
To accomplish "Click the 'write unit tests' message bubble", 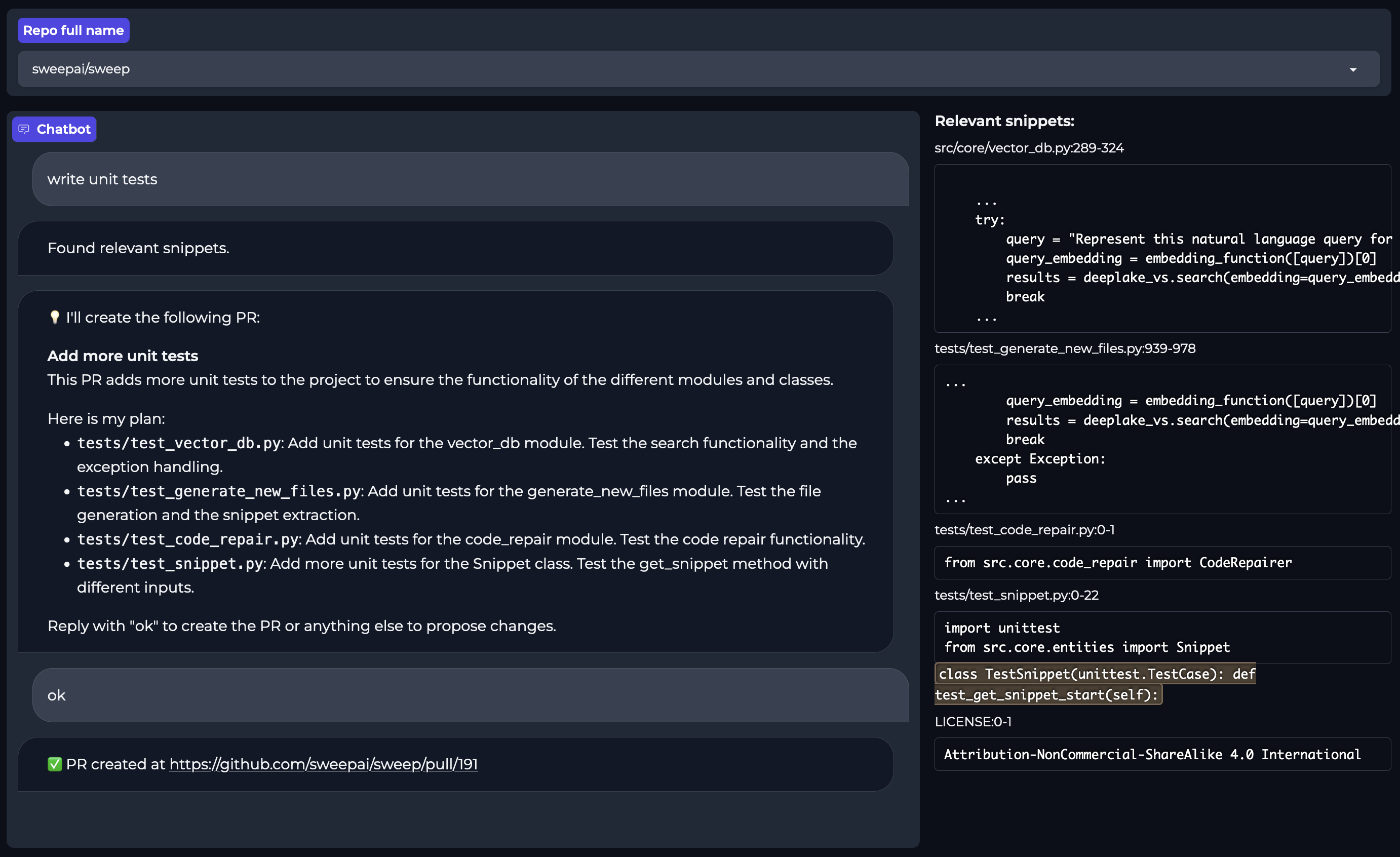I will click(471, 179).
